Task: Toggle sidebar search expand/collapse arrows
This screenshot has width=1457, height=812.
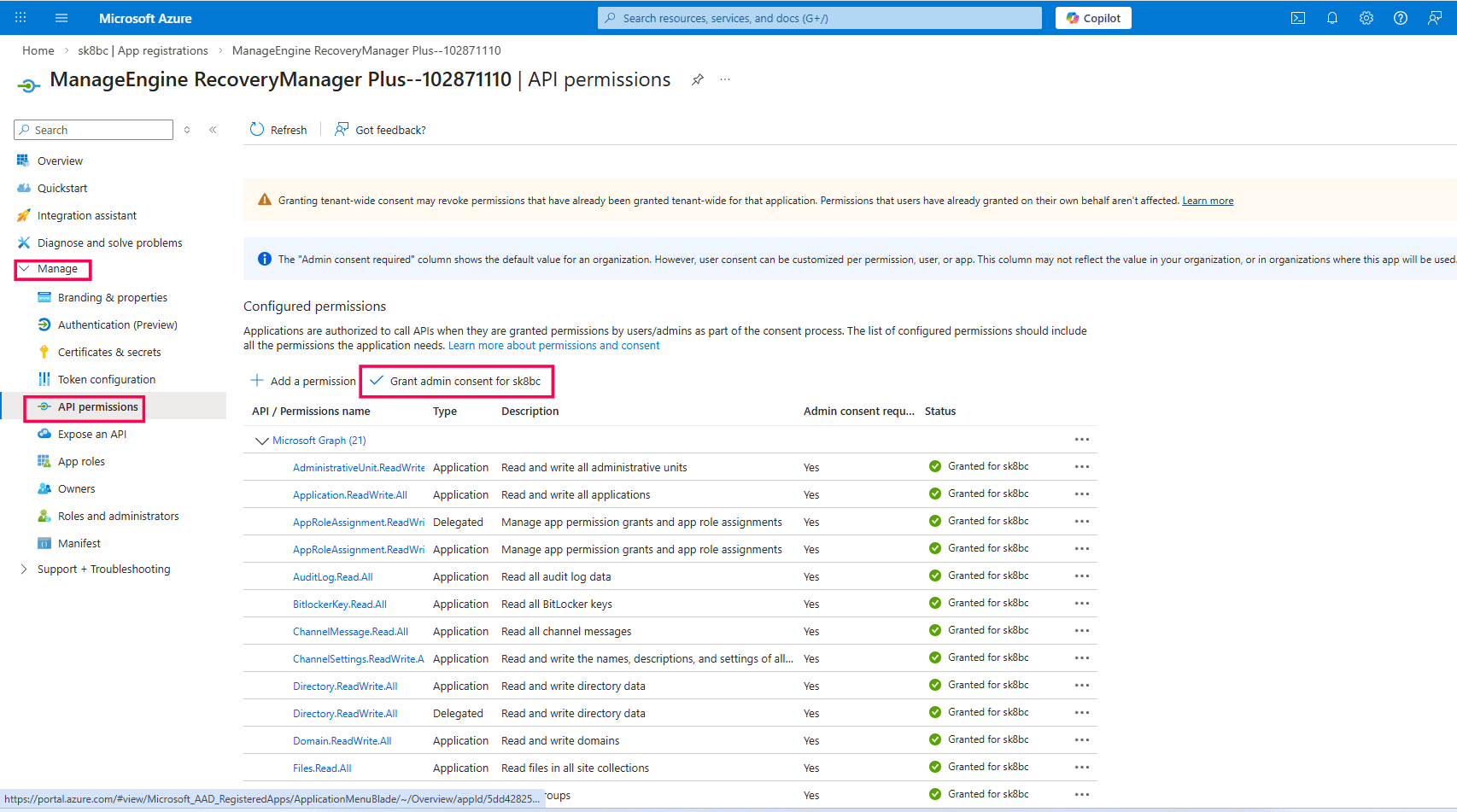Action: [x=187, y=130]
